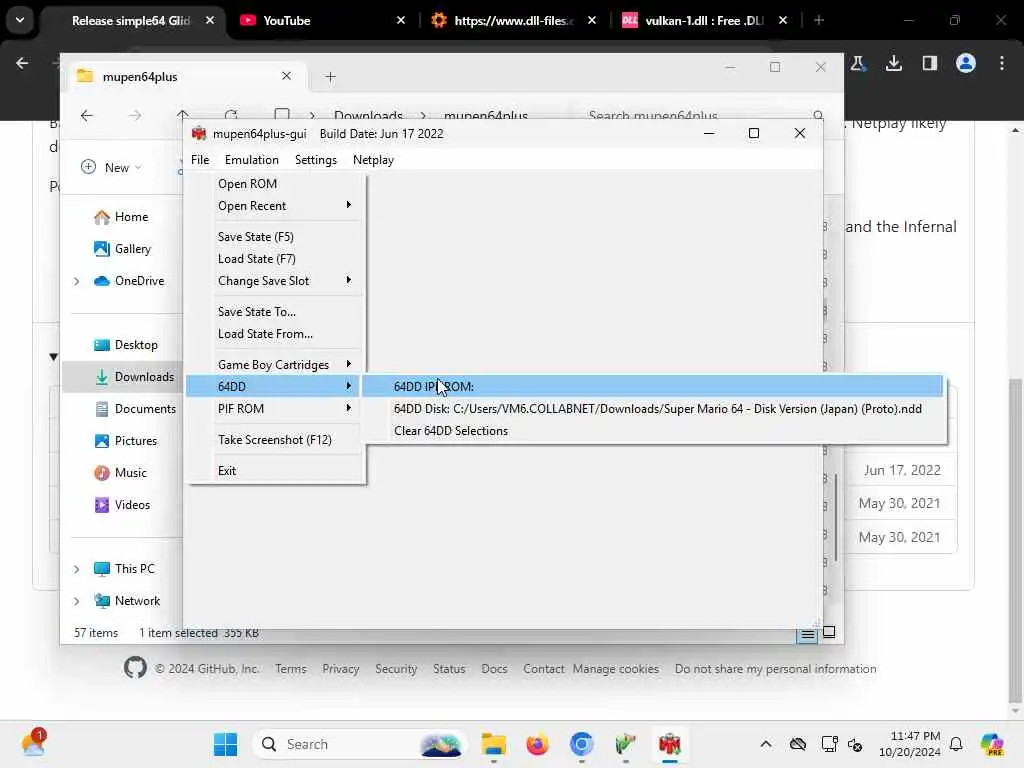The width and height of the screenshot is (1024, 768).
Task: Select the 64DD Disk Super Mario 64 entry
Action: click(653, 409)
